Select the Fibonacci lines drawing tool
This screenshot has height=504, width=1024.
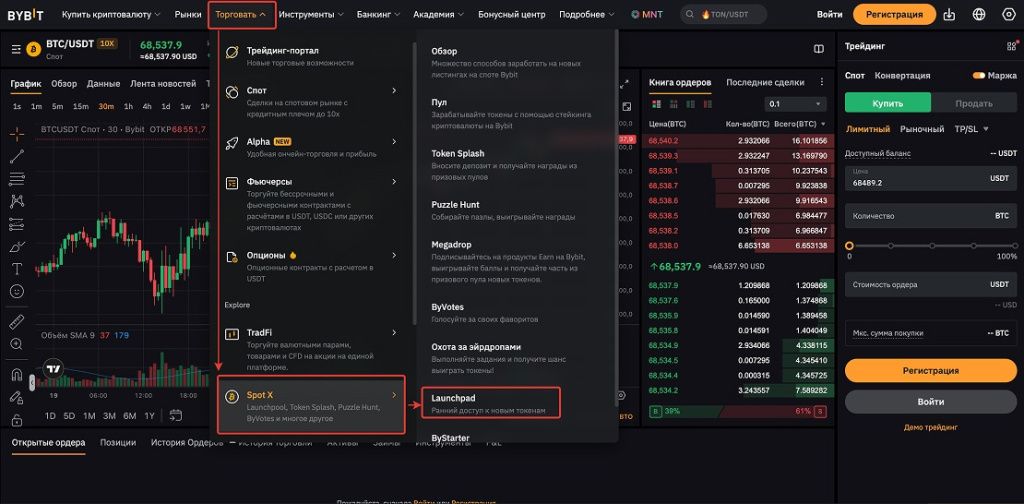[17, 179]
